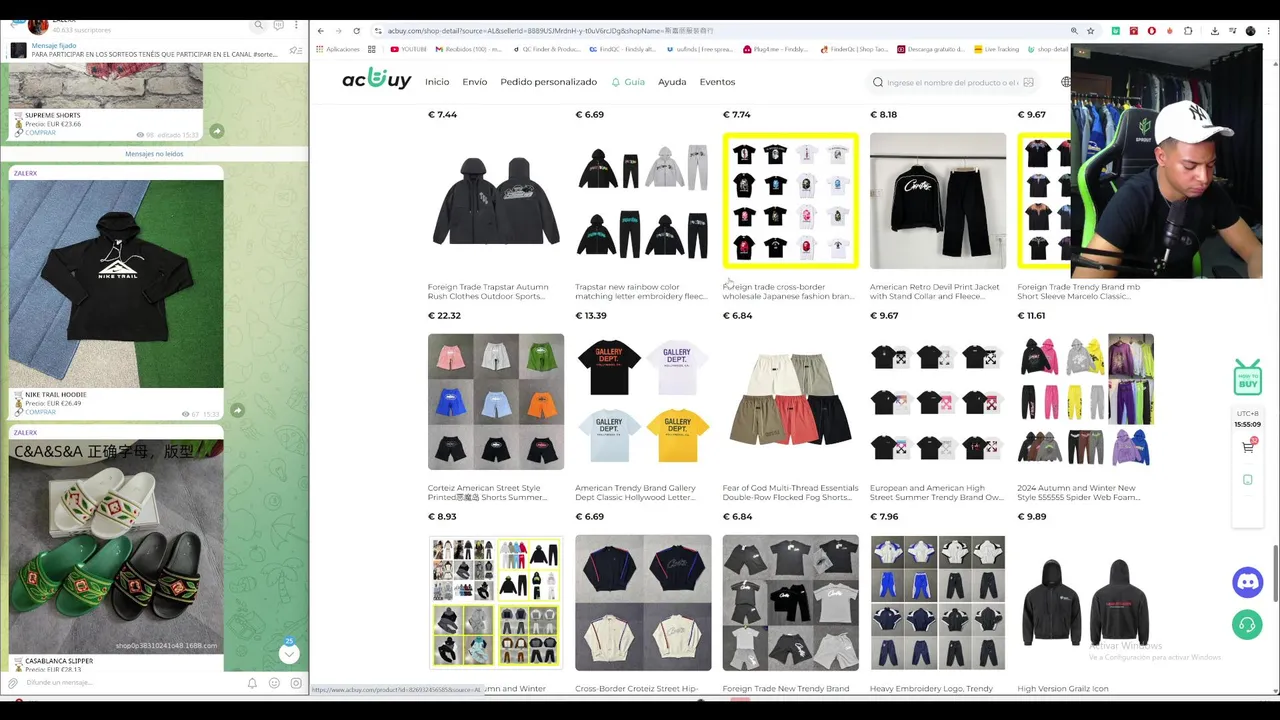Forward the Supreme Shorts post
This screenshot has height=720, width=1280.
coord(216,131)
